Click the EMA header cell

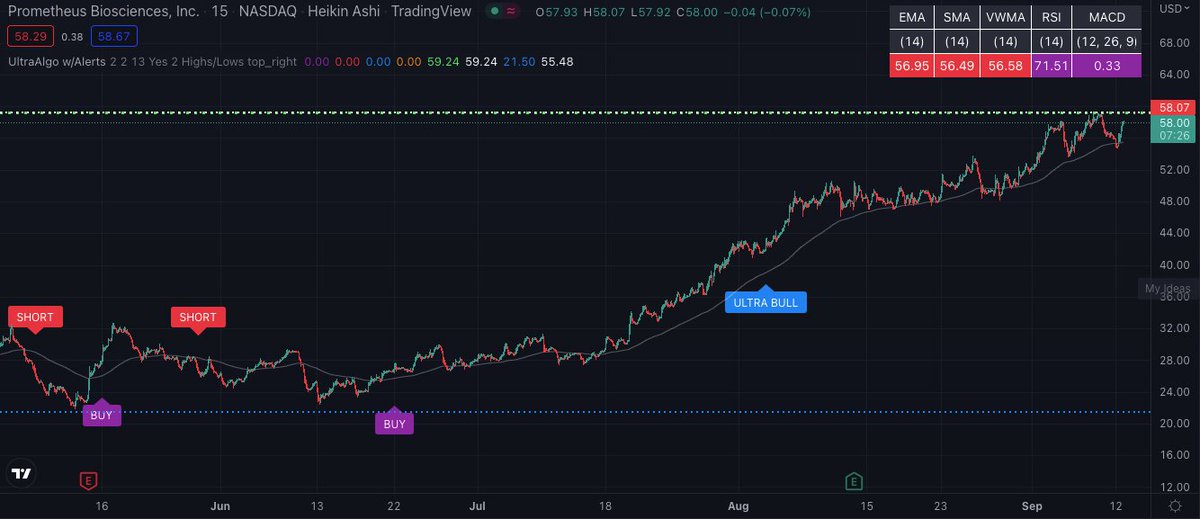click(x=910, y=17)
